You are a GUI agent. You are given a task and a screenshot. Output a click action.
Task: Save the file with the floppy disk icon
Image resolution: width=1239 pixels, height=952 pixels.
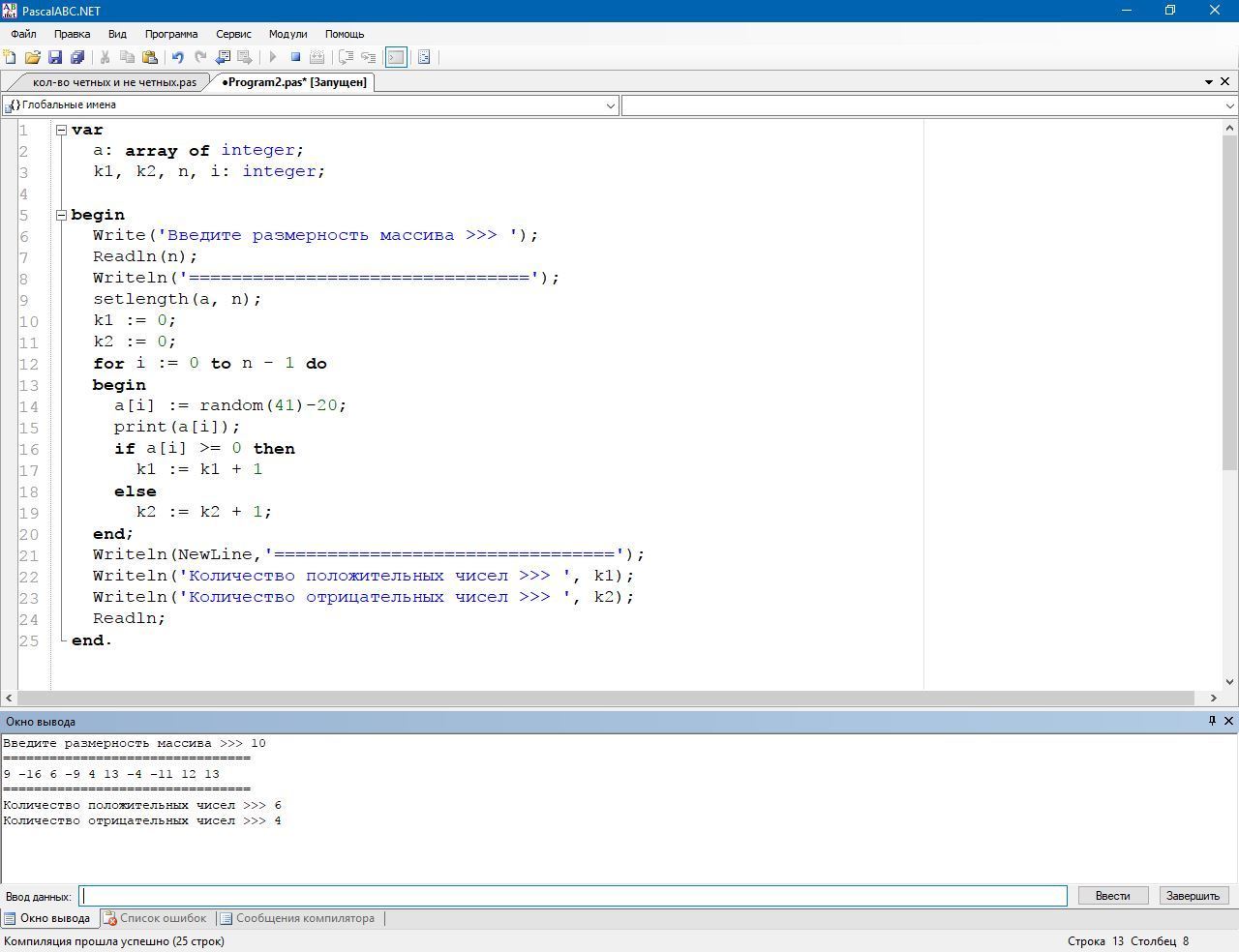(x=55, y=57)
